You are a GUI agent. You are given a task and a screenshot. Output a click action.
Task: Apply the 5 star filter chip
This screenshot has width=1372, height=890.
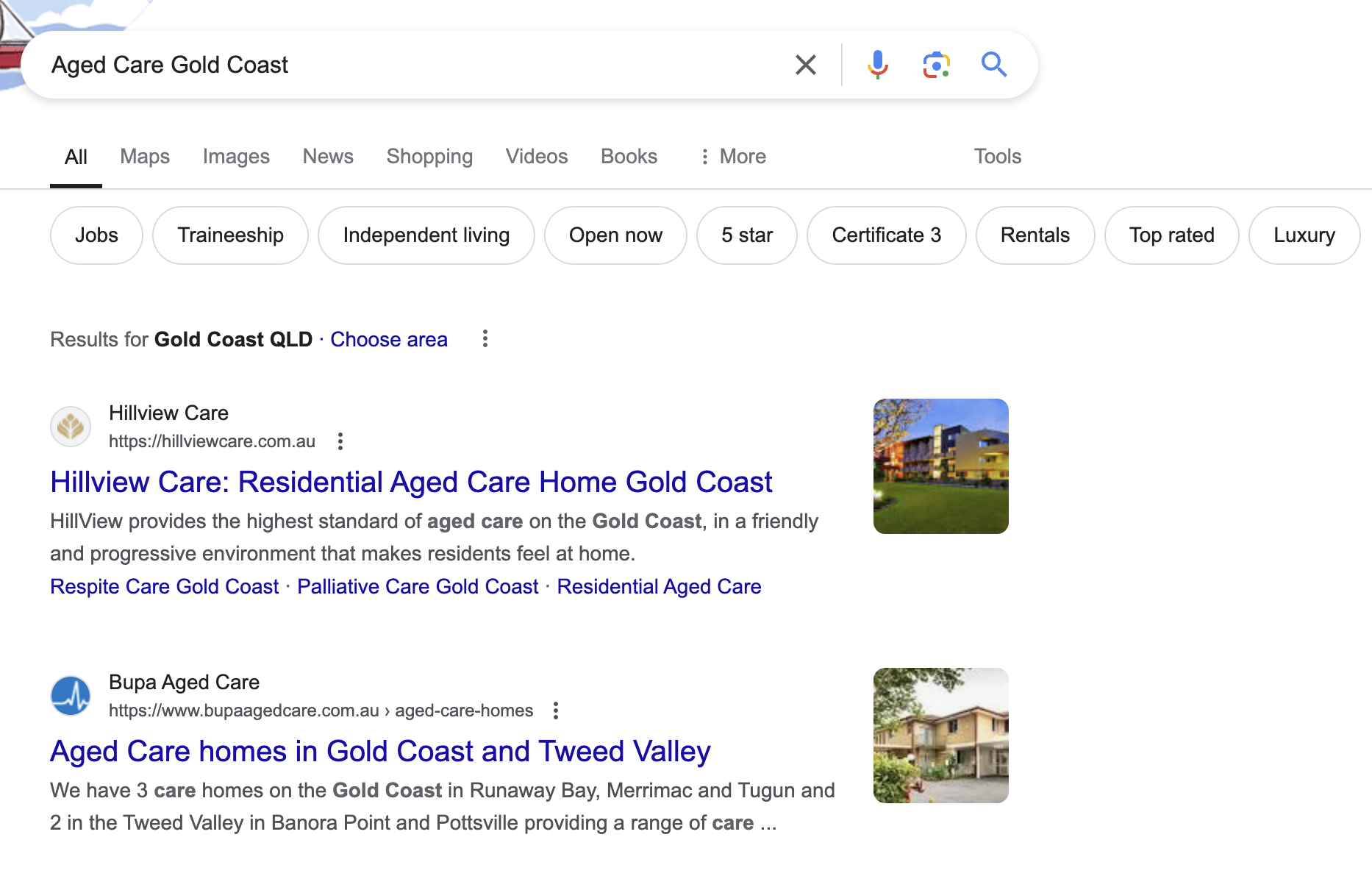(x=747, y=235)
